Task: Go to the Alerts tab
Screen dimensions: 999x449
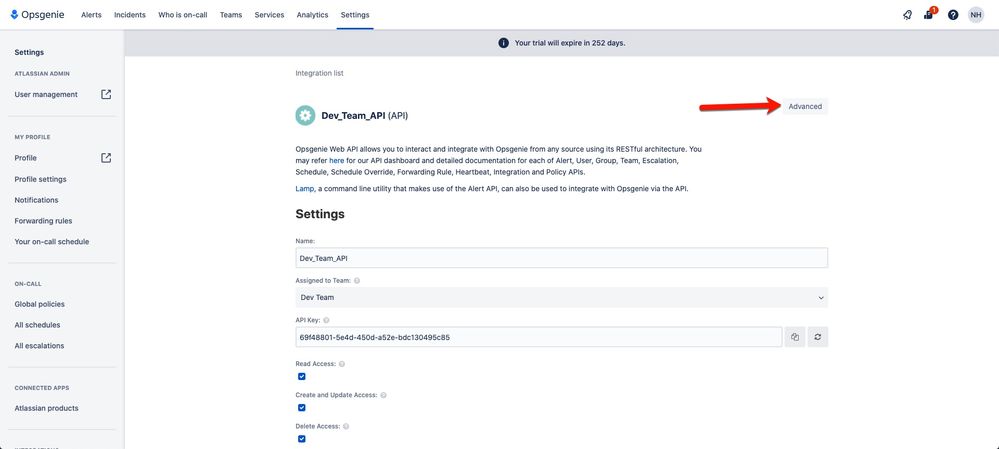Action: click(91, 15)
